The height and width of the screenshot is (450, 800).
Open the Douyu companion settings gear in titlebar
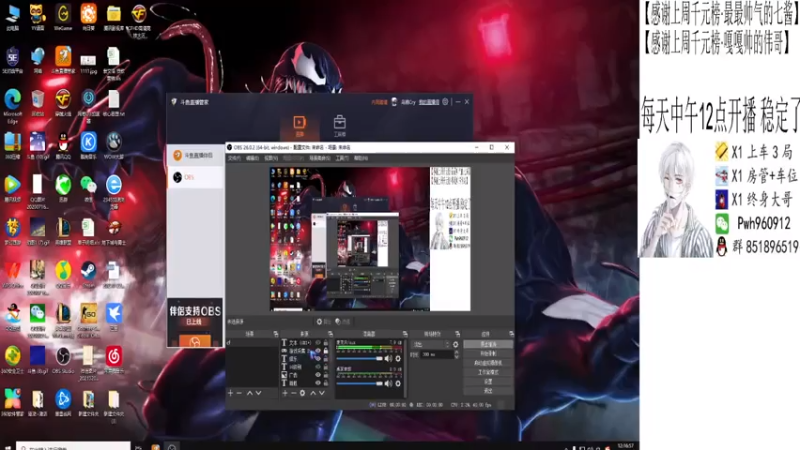[445, 102]
